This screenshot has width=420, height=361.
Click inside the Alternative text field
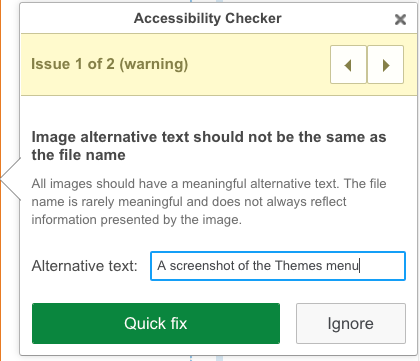point(278,266)
